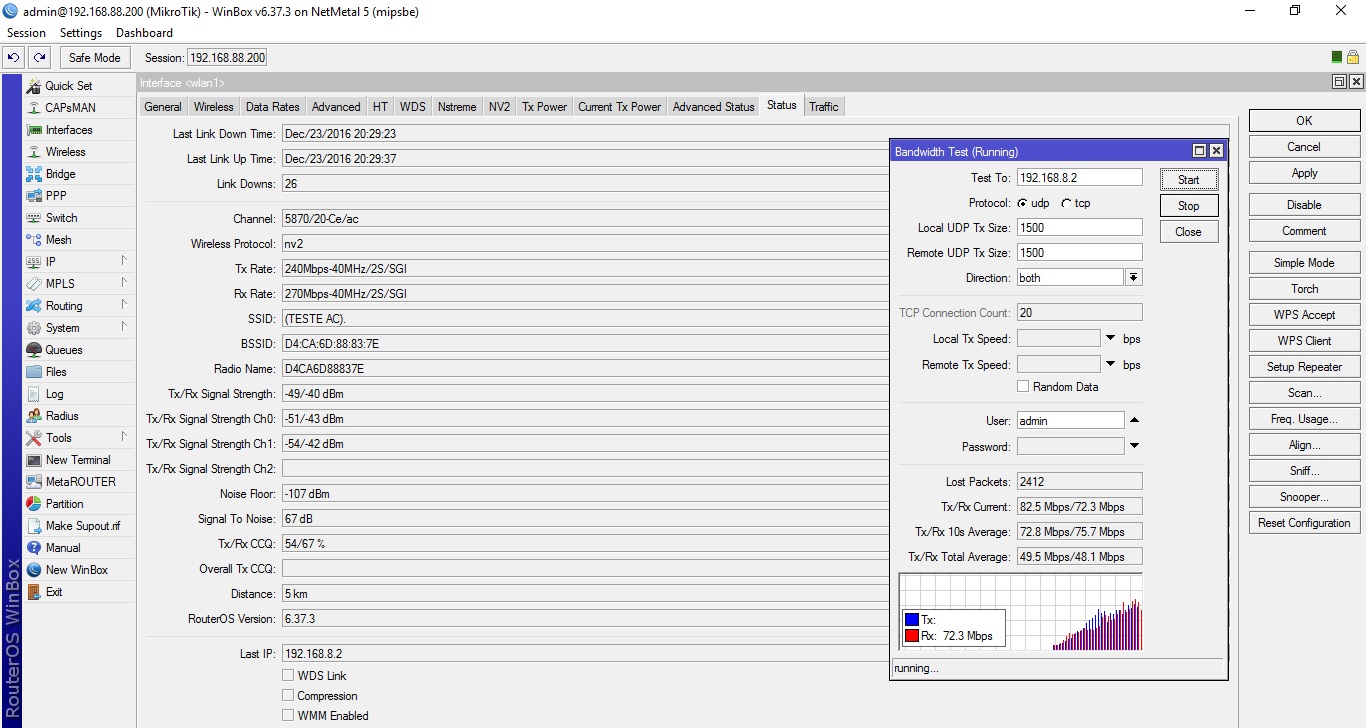Click the Torch button
This screenshot has height=728, width=1366.
(x=1304, y=289)
